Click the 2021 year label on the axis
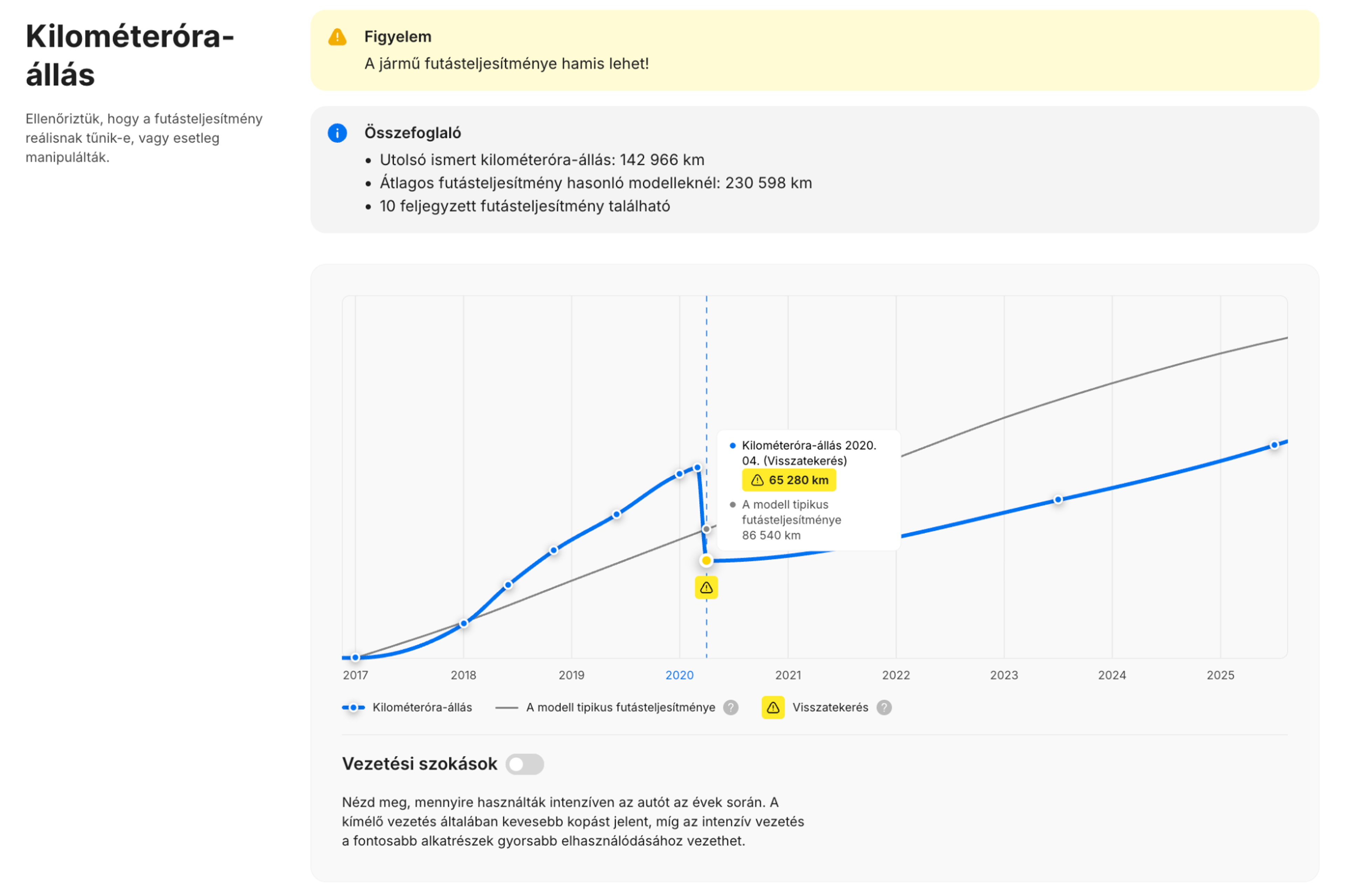Screen dimensions: 1345x896 (788, 675)
